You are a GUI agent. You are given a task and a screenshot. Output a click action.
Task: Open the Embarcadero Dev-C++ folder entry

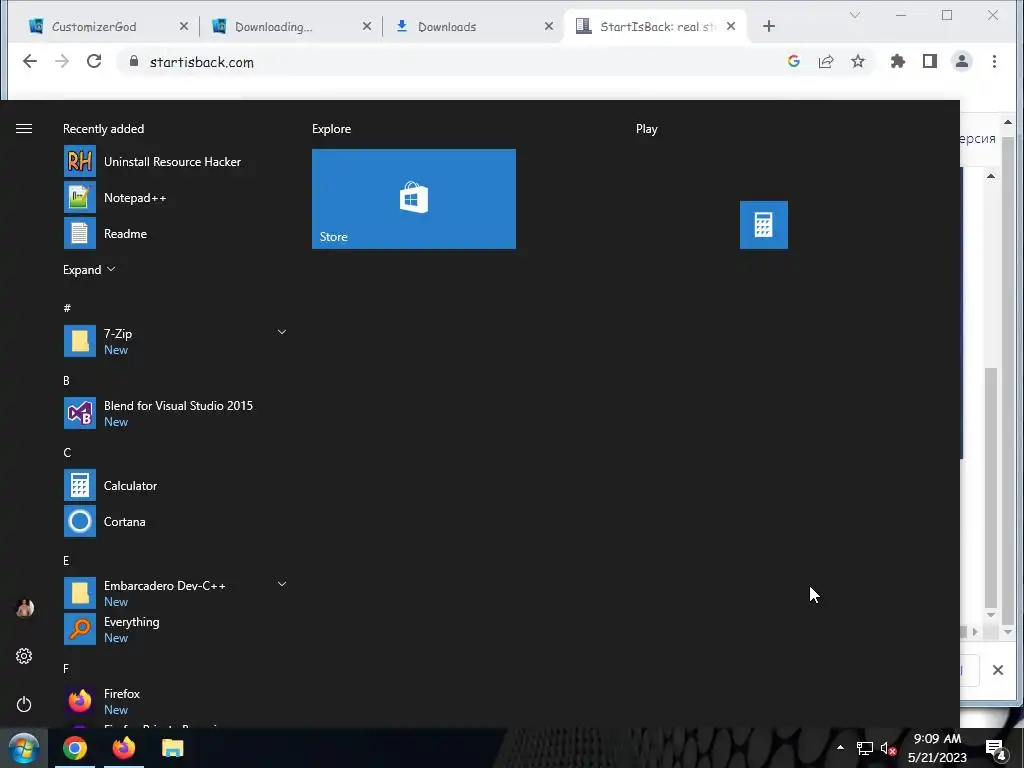click(x=175, y=593)
